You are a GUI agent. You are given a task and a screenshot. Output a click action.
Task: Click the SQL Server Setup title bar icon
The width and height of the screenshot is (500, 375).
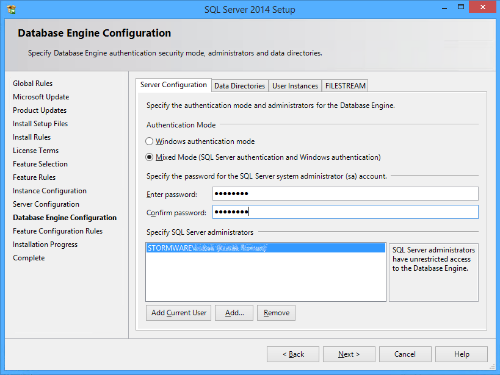[11, 9]
